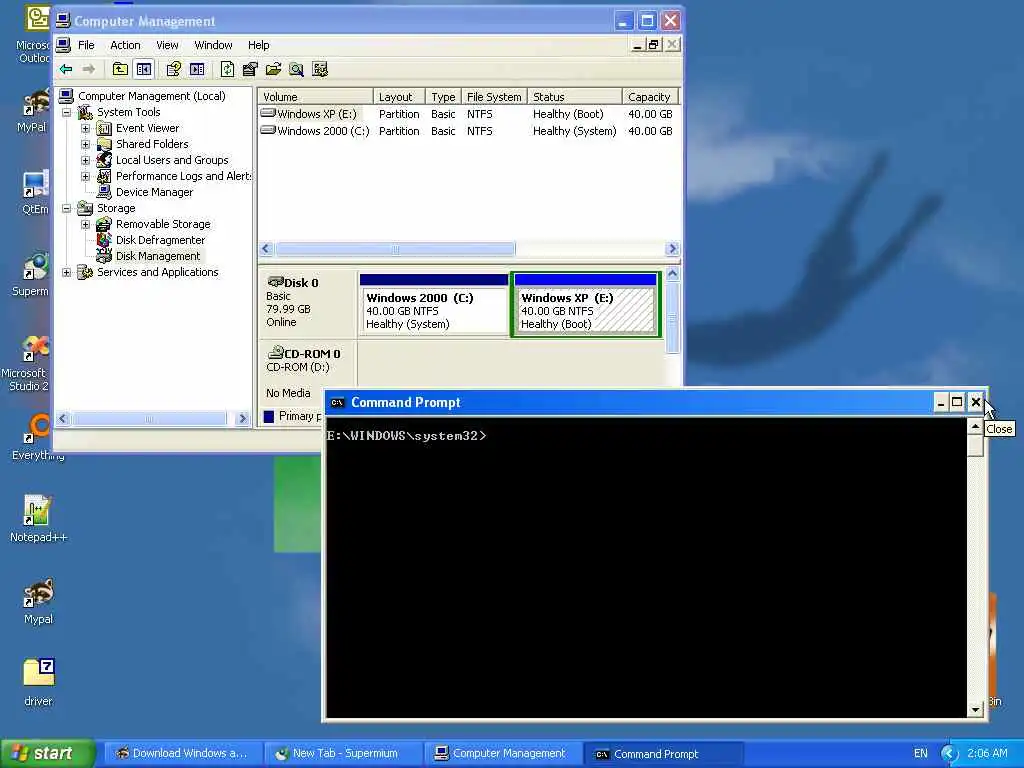Screen dimensions: 1024x768
Task: Expand the Shared Folders tree node
Action: pos(86,144)
